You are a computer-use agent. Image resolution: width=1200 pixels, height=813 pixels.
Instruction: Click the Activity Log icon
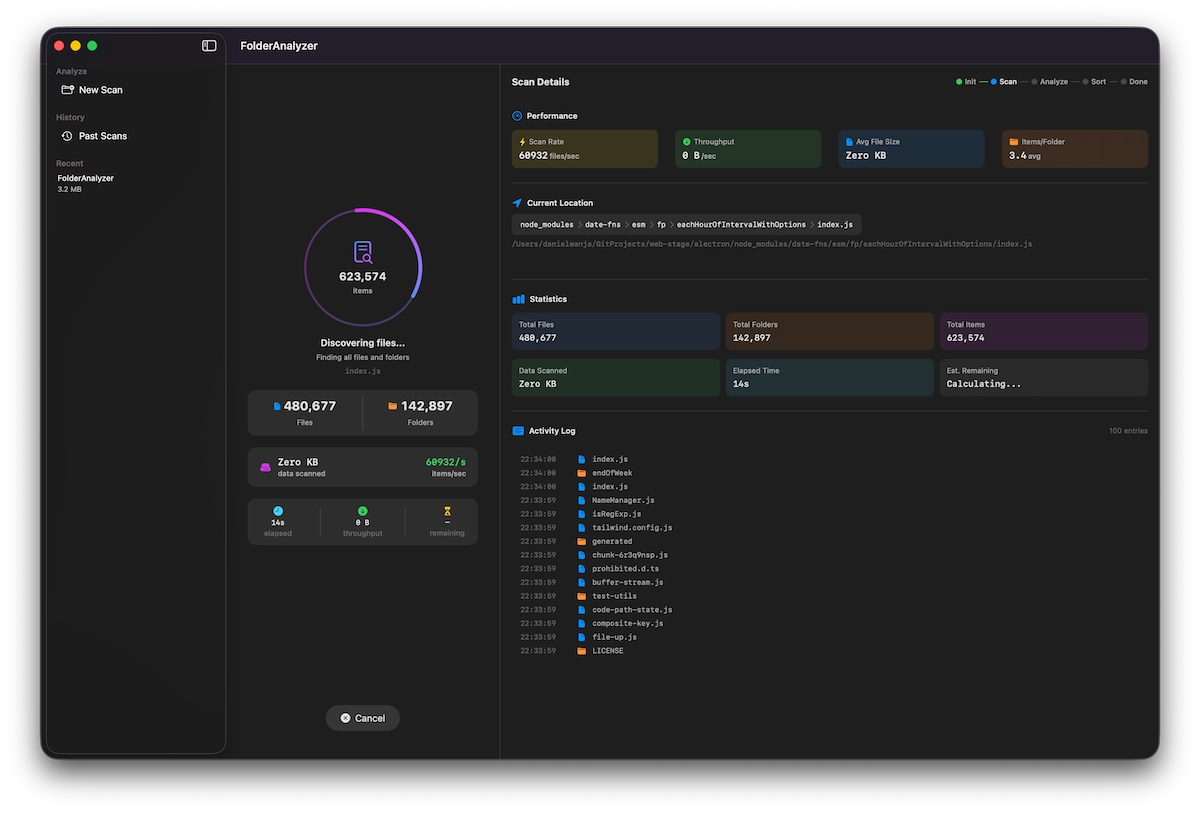(518, 431)
